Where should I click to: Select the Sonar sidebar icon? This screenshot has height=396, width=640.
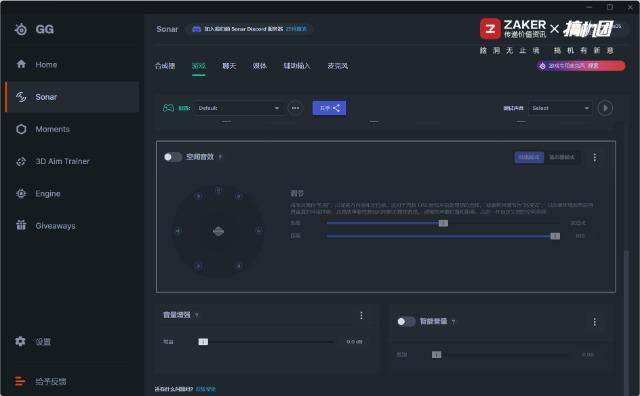[x=21, y=97]
